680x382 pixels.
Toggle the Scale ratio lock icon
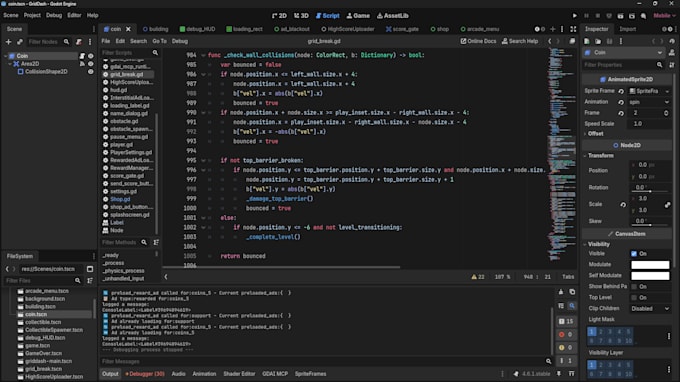coord(667,205)
